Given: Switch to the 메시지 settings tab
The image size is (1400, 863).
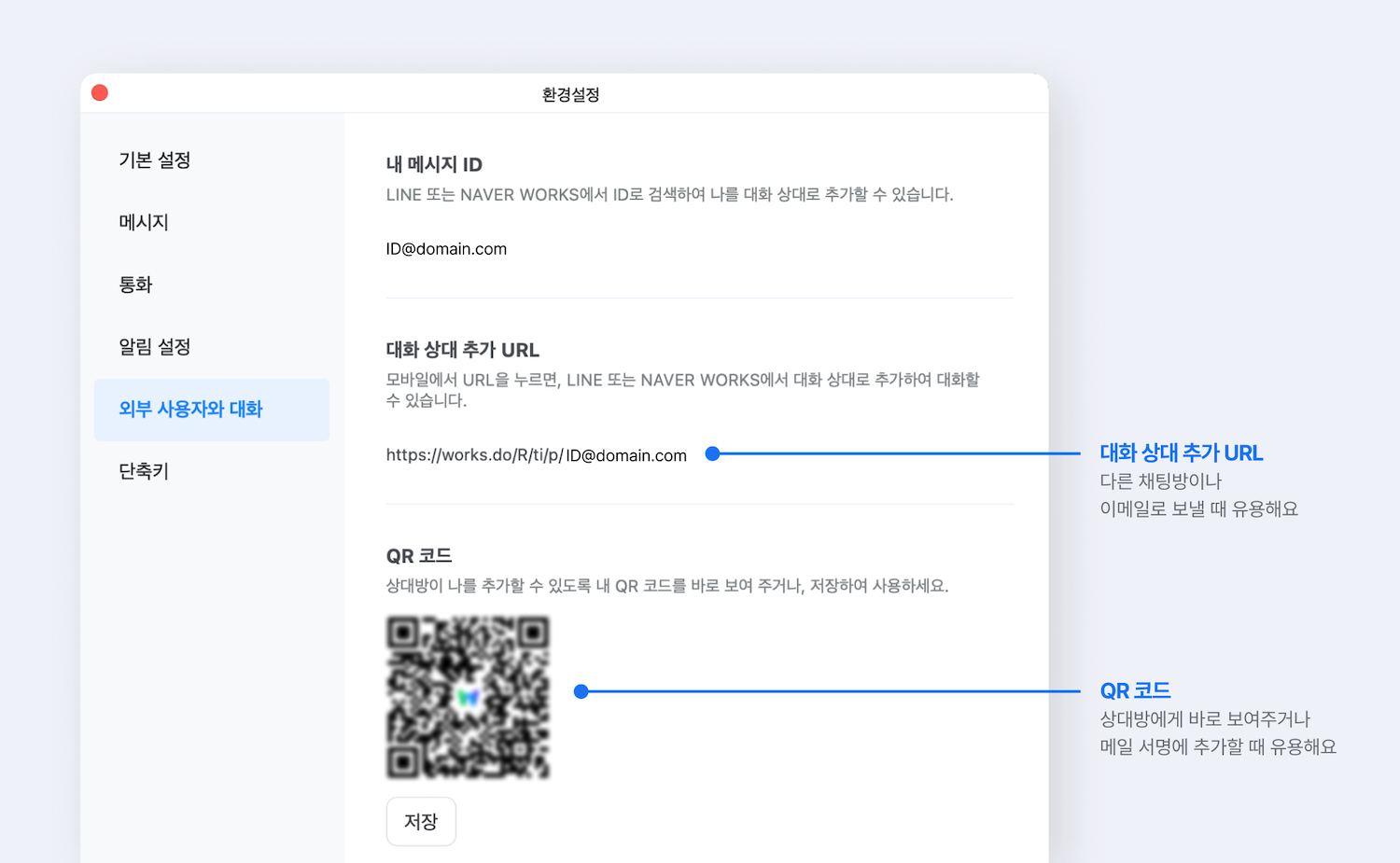Looking at the screenshot, I should [x=143, y=222].
